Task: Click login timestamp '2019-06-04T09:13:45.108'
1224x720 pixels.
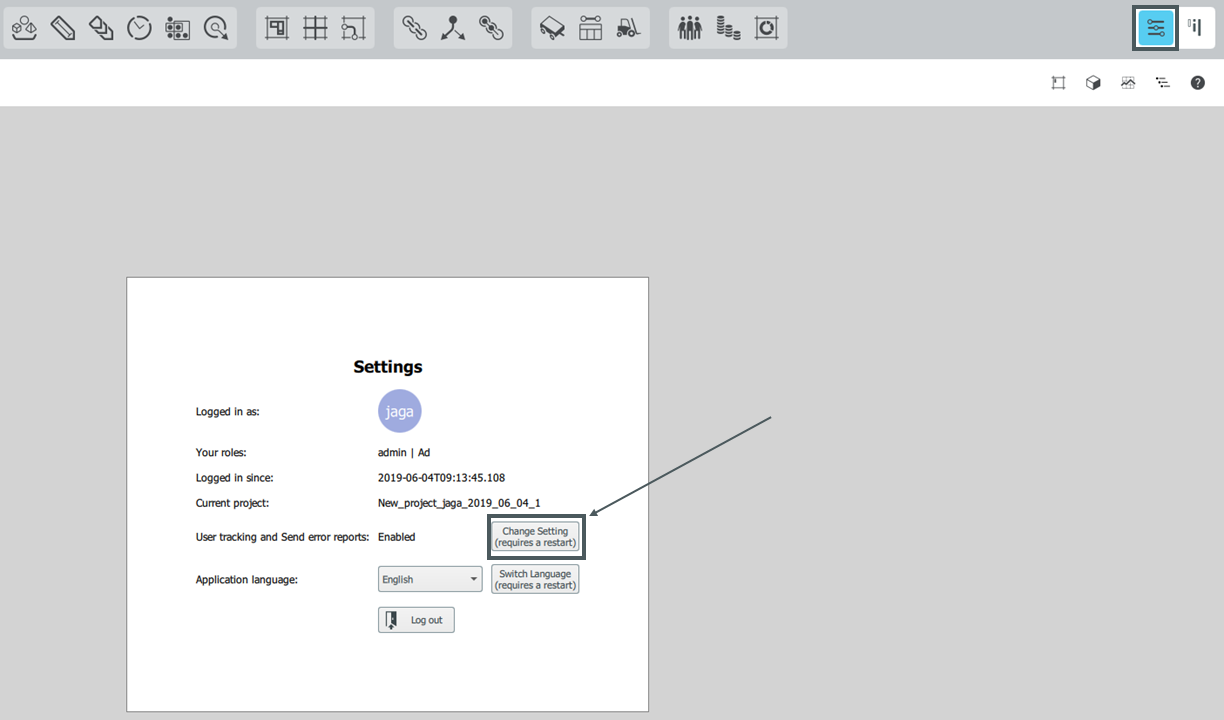Action: click(x=441, y=478)
